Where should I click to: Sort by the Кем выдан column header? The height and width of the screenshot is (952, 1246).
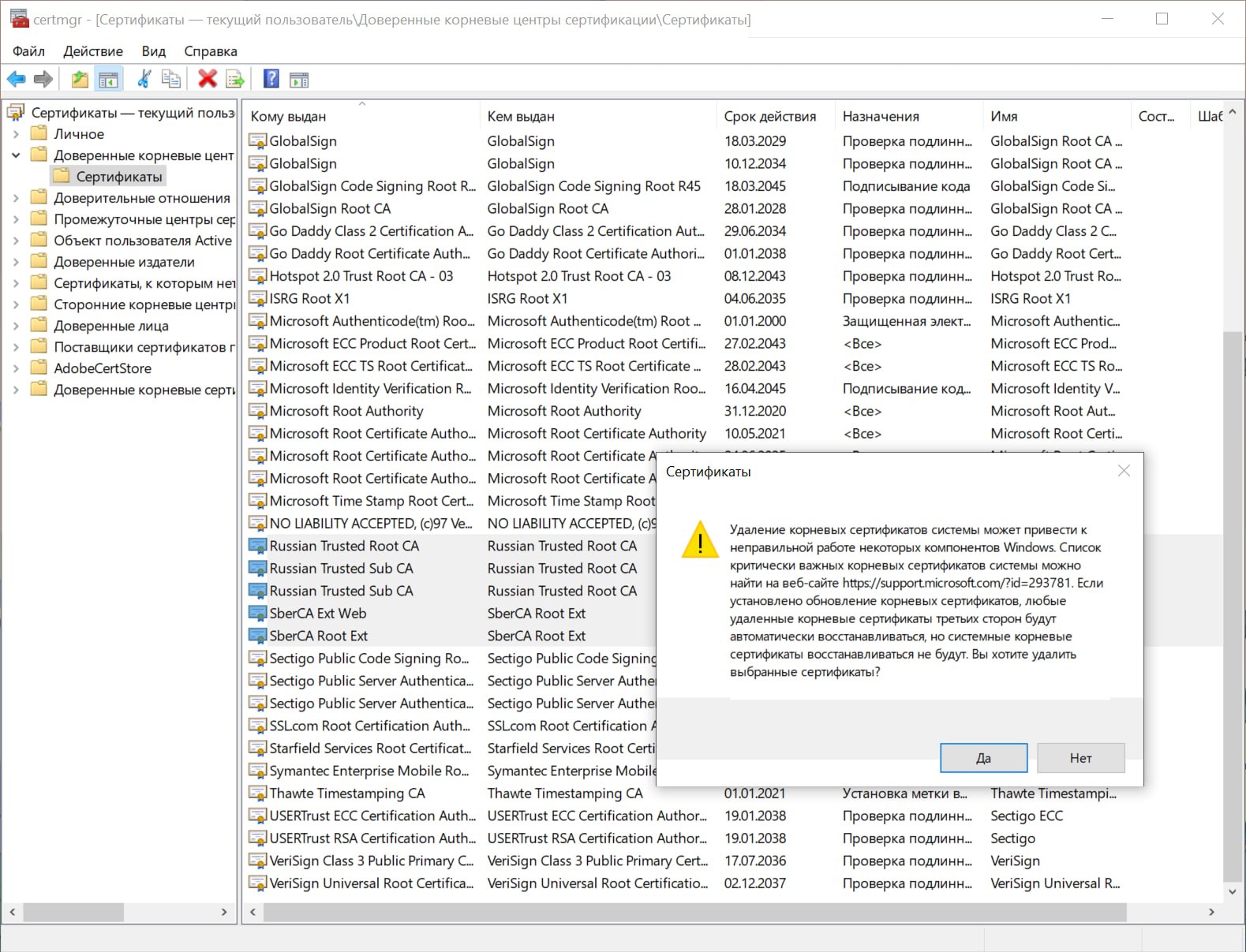(598, 116)
